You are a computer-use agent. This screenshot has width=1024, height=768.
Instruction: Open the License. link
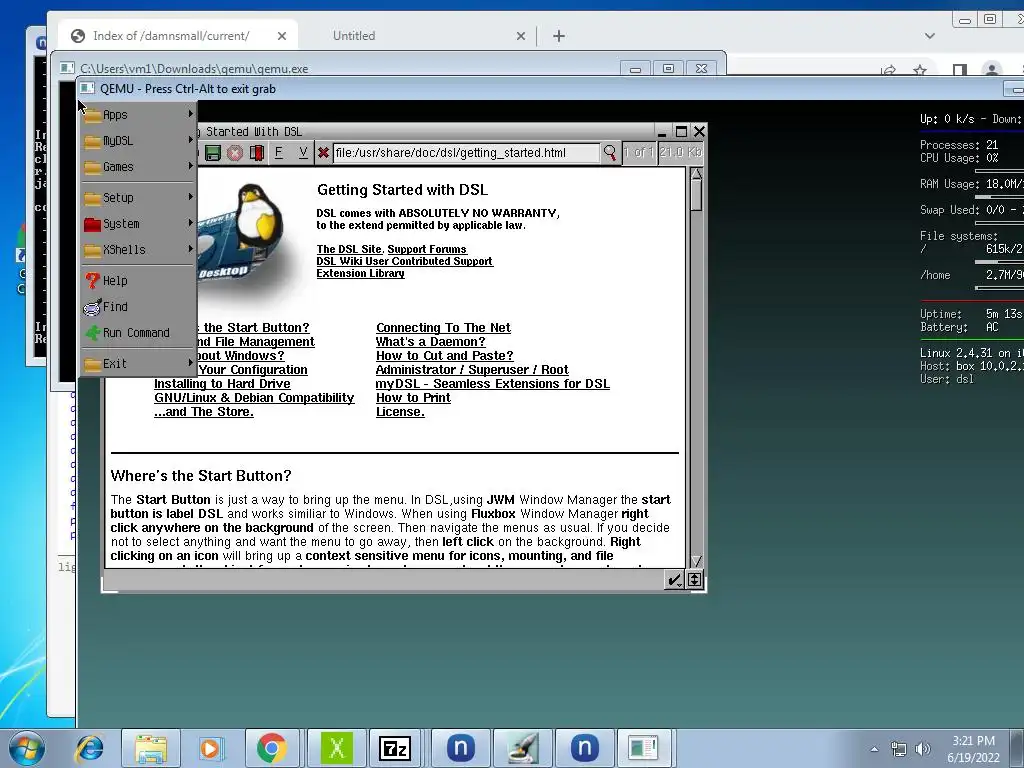pyautogui.click(x=400, y=412)
